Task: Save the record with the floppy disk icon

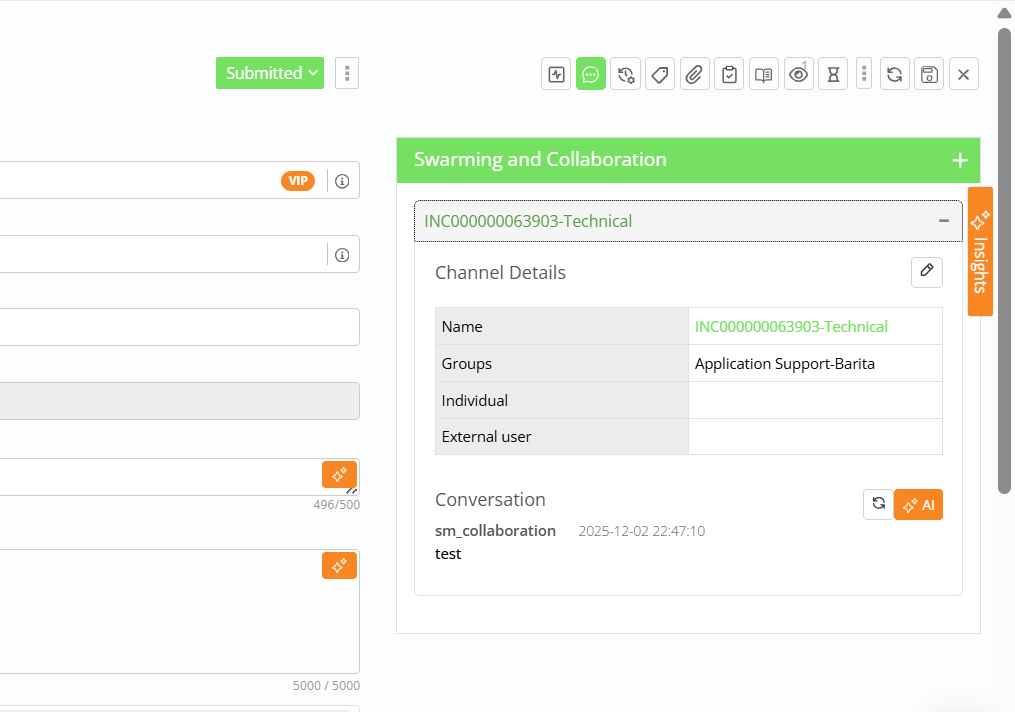Action: (x=929, y=74)
